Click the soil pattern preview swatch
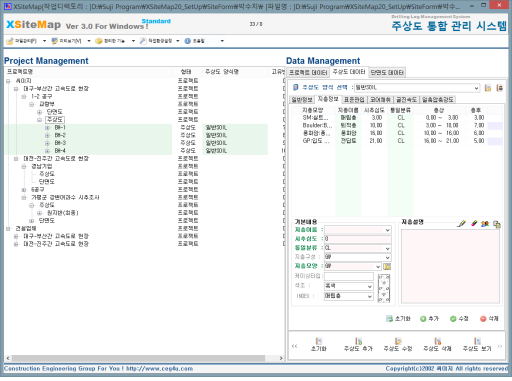 pos(384,288)
